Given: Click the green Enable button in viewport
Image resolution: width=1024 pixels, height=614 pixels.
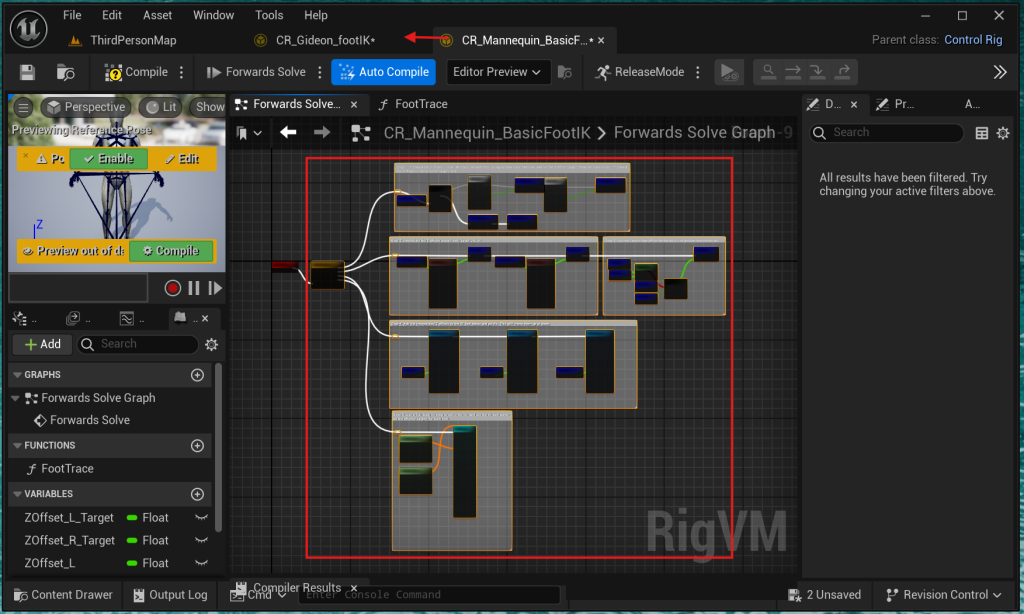Looking at the screenshot, I should click(x=108, y=159).
